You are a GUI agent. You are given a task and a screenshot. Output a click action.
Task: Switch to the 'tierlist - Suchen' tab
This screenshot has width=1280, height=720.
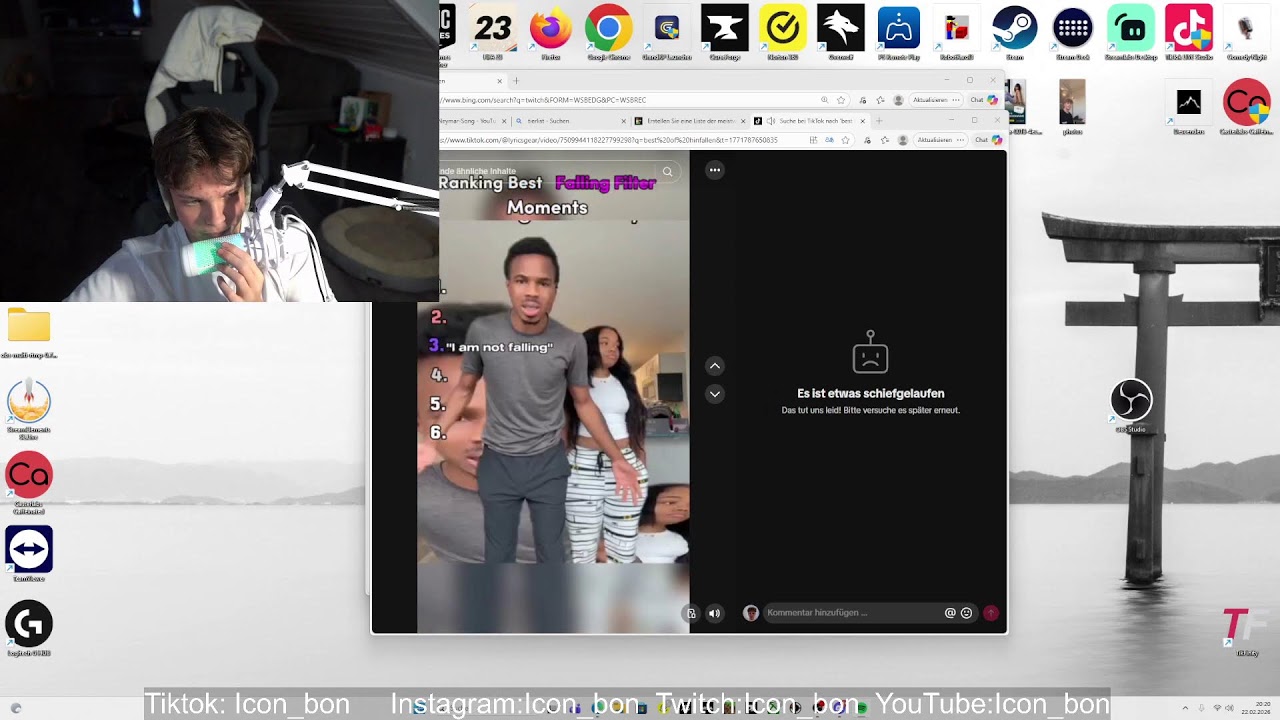click(x=570, y=121)
